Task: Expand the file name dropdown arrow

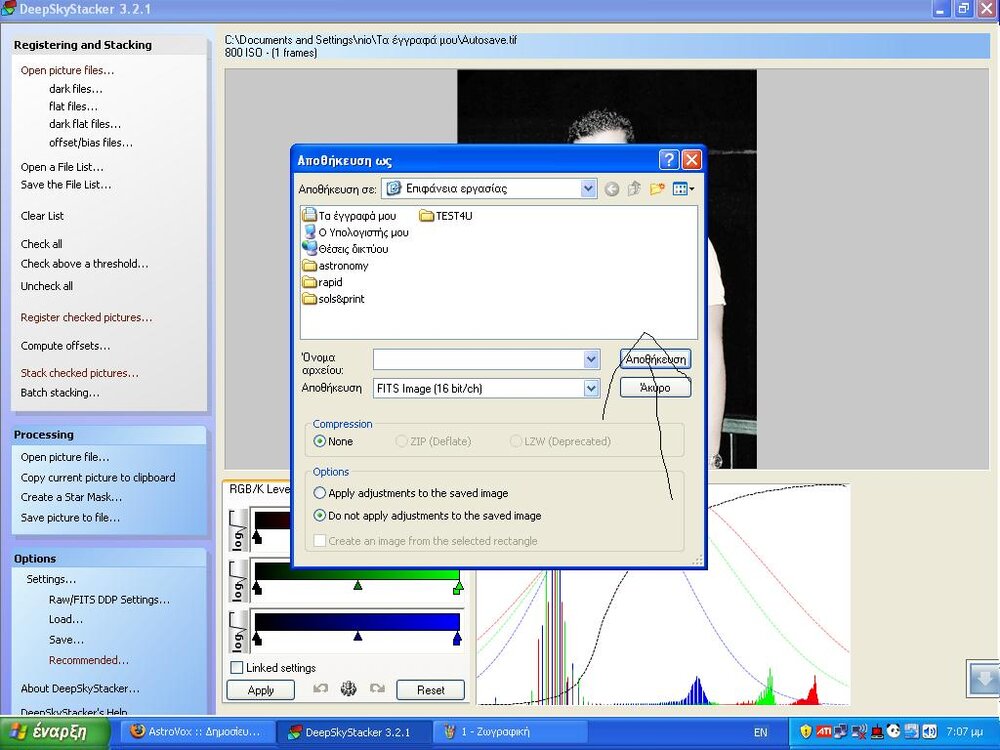Action: (591, 359)
